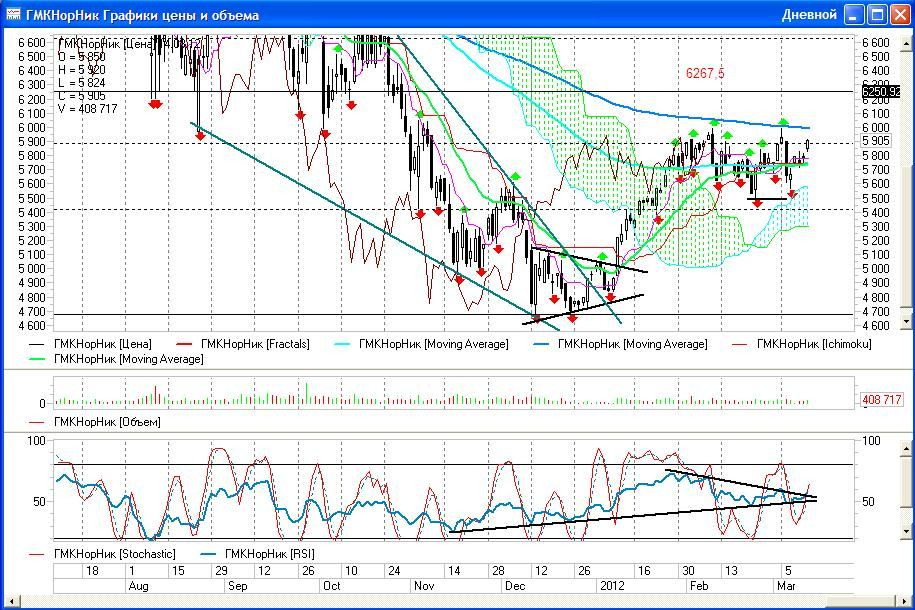Click the boxed 5 905 current price label
The image size is (915, 610).
pyautogui.click(x=876, y=141)
